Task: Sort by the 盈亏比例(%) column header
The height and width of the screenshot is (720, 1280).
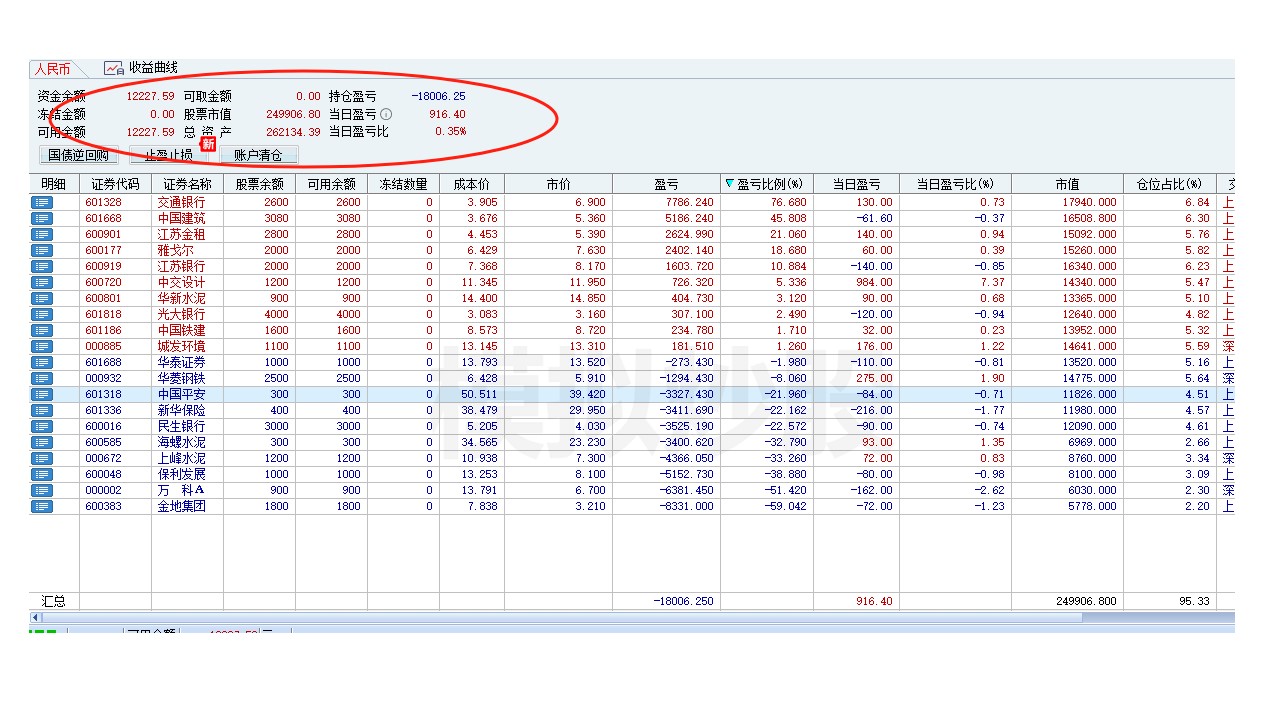Action: click(x=767, y=184)
